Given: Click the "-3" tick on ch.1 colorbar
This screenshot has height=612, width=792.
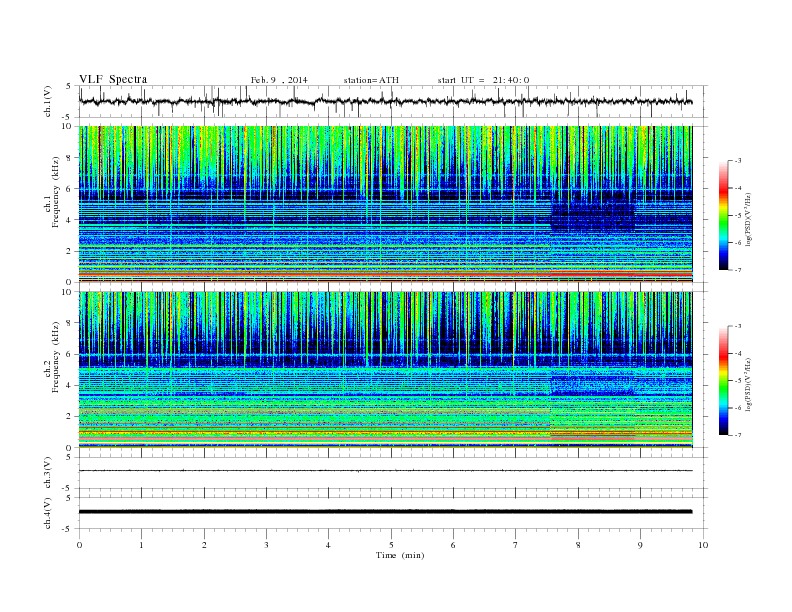Looking at the screenshot, I should point(737,161).
